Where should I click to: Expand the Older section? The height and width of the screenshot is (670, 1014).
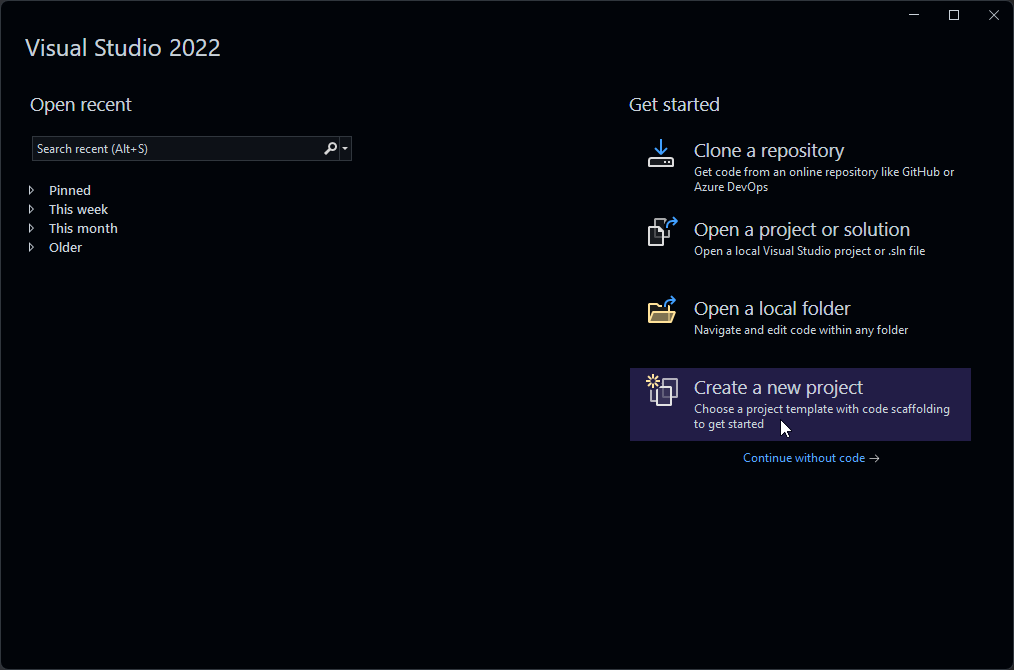[x=32, y=247]
